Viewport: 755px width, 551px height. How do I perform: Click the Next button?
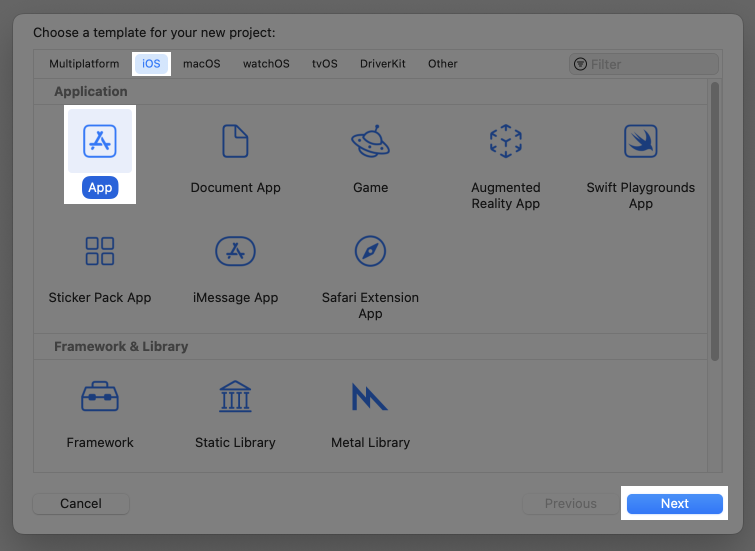[674, 504]
